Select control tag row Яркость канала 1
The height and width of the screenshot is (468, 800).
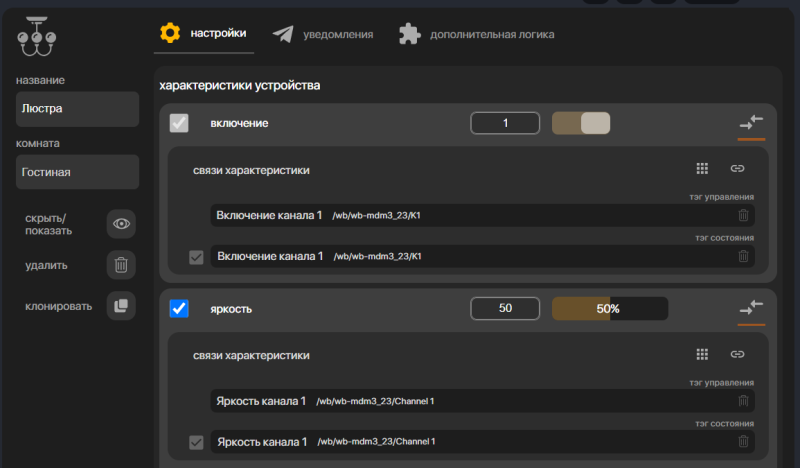tap(482, 401)
